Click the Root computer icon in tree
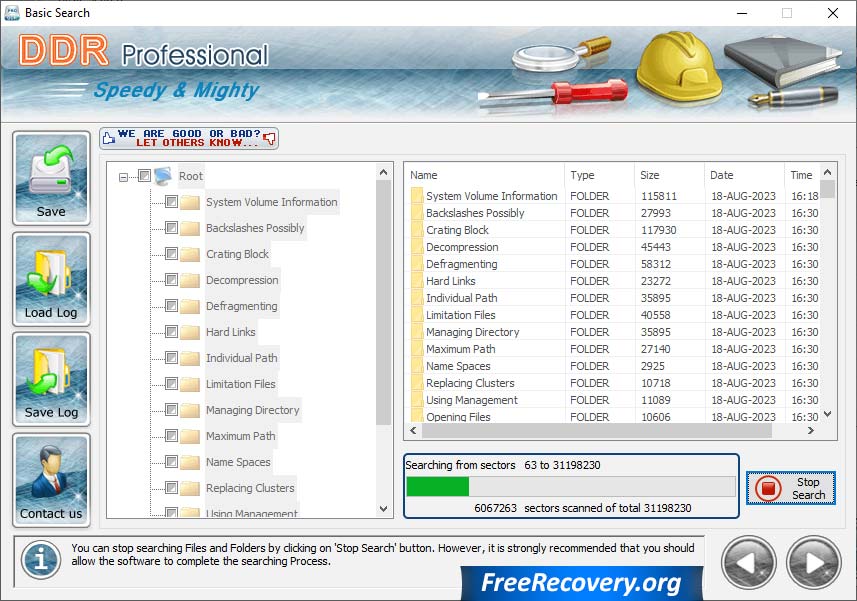The width and height of the screenshot is (857, 601). pyautogui.click(x=163, y=176)
